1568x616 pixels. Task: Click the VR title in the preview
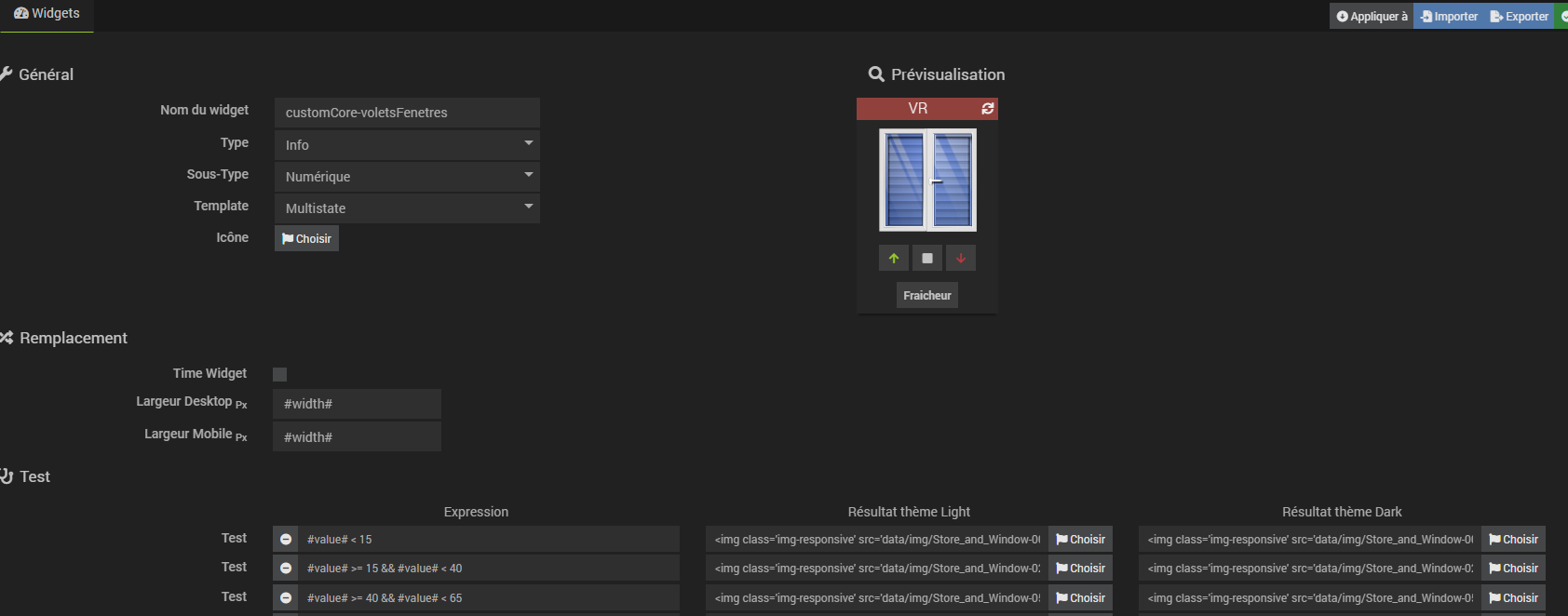coord(918,109)
